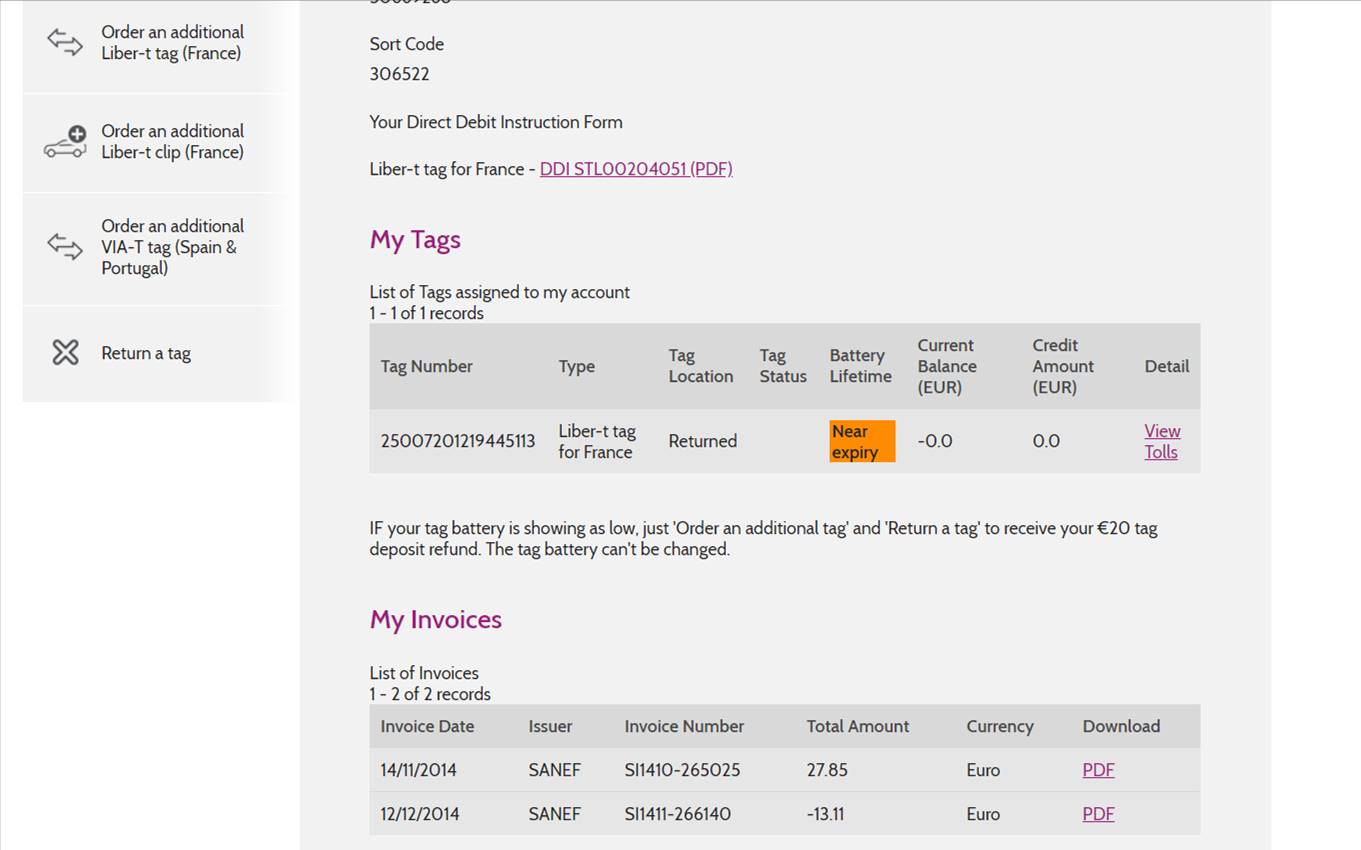Download PDF for invoice SI1410-265025

click(1098, 770)
